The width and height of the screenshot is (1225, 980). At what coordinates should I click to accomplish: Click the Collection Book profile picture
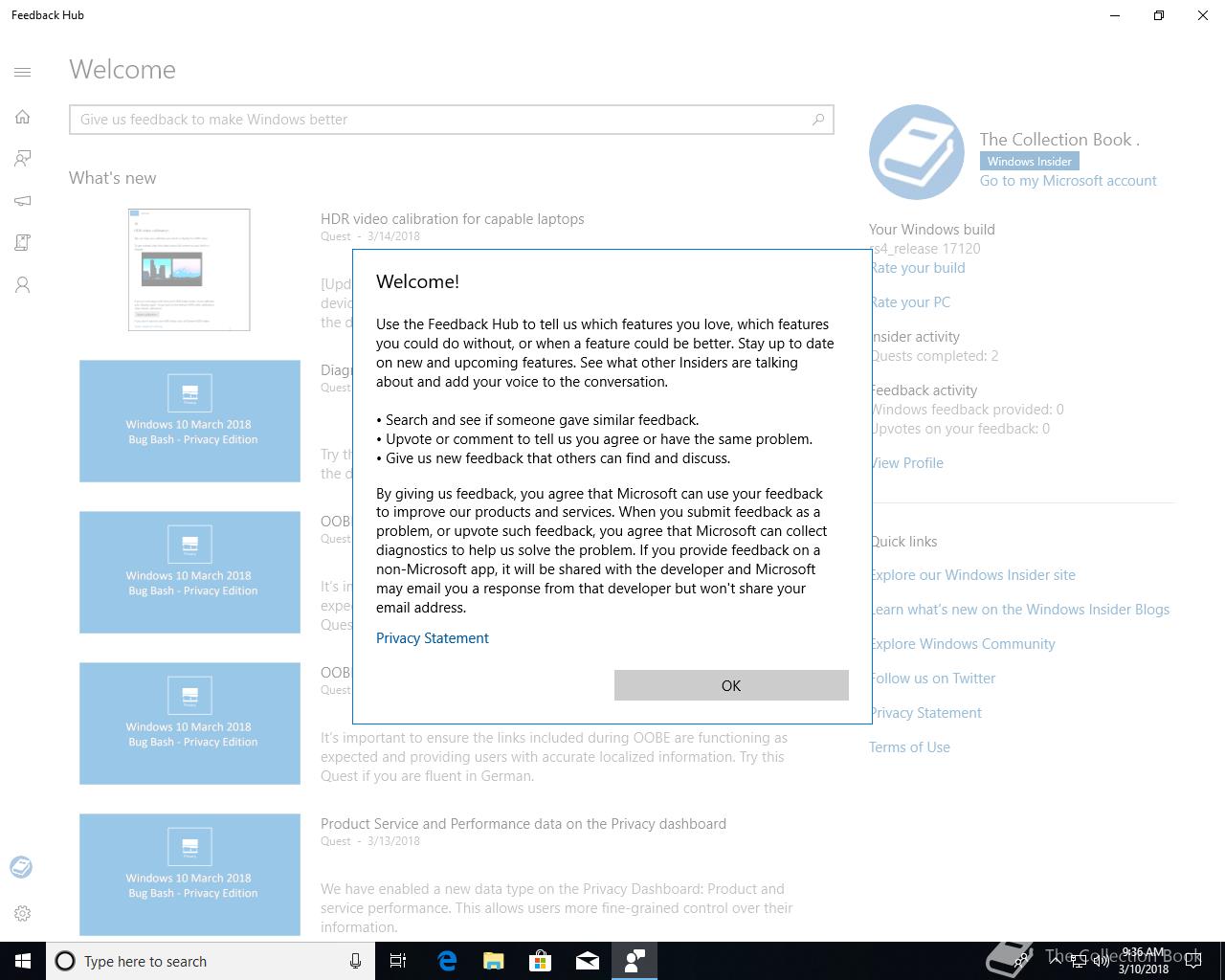(917, 152)
